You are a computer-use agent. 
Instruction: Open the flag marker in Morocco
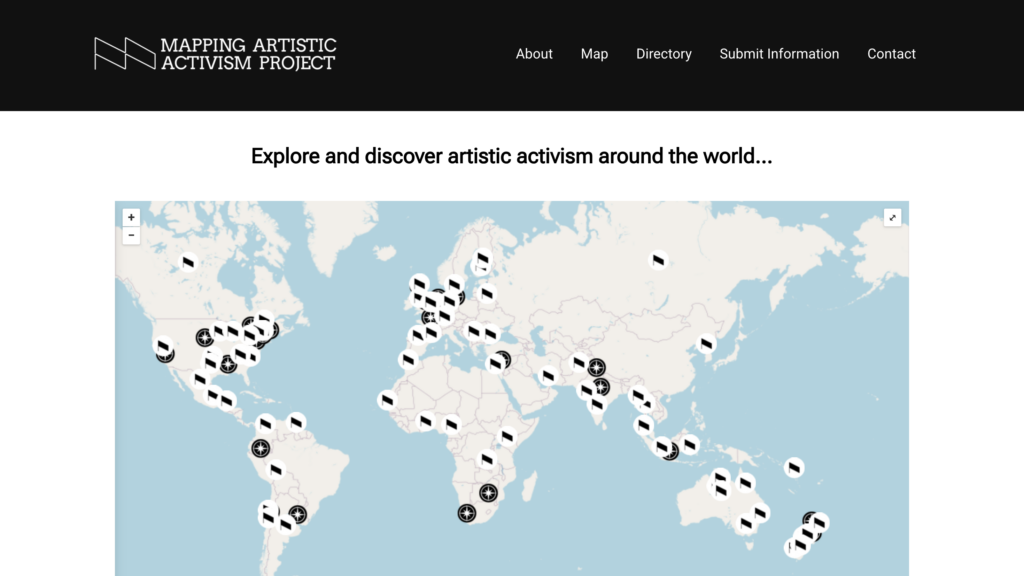click(407, 360)
